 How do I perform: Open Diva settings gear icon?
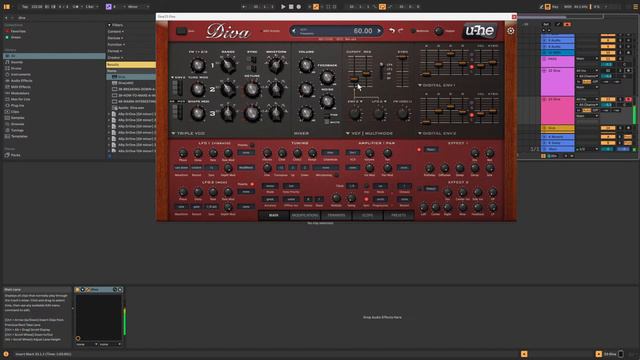511,31
